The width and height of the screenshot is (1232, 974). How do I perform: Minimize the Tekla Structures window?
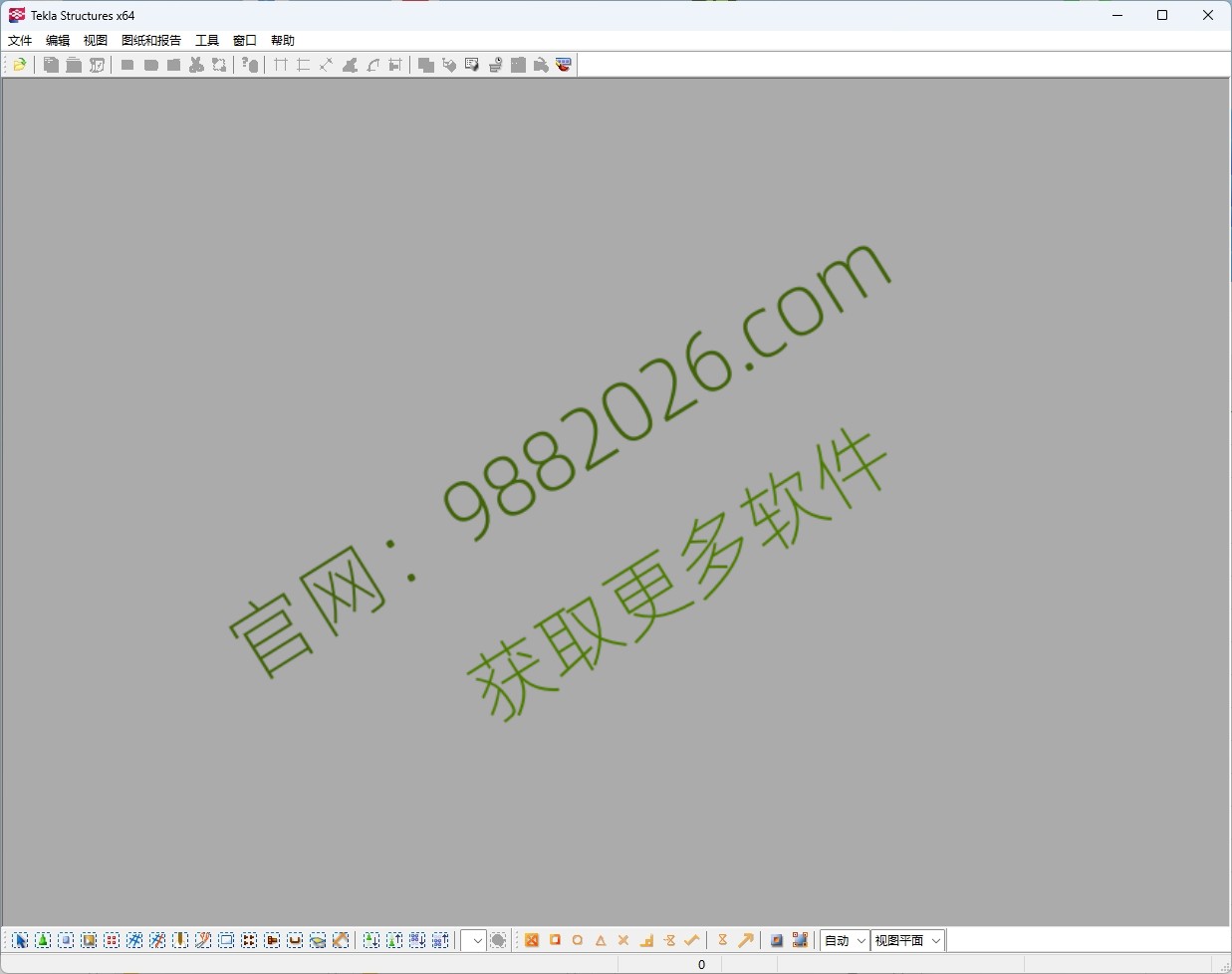[x=1116, y=15]
